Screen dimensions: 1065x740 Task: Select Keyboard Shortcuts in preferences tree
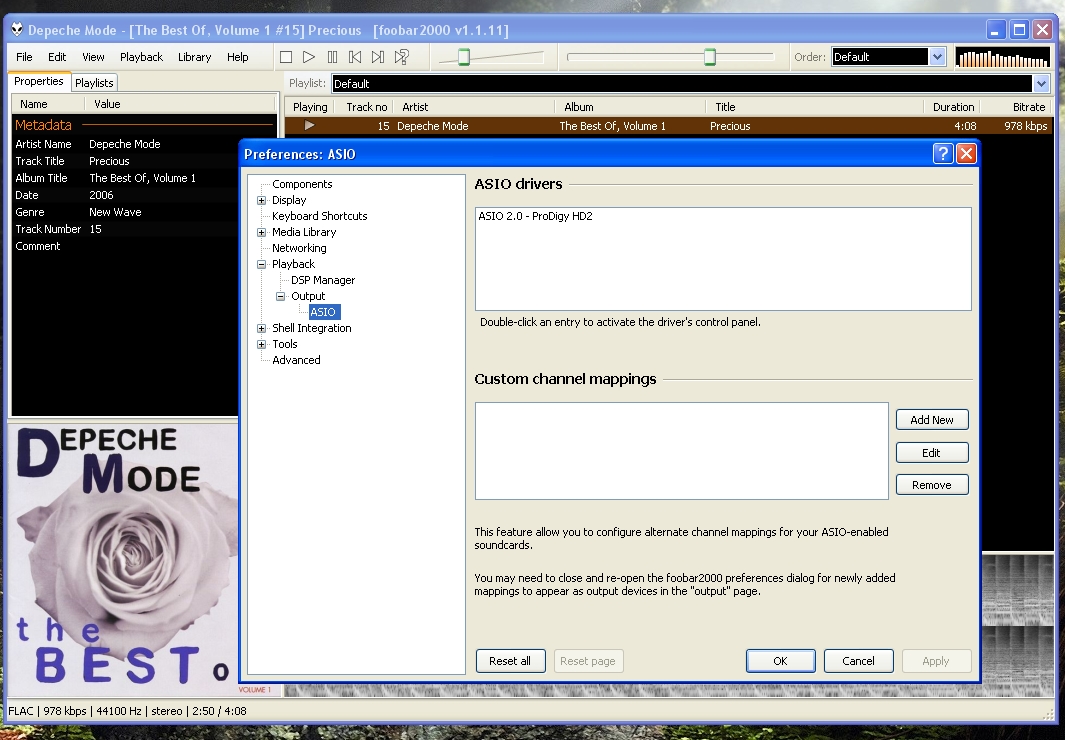[320, 216]
